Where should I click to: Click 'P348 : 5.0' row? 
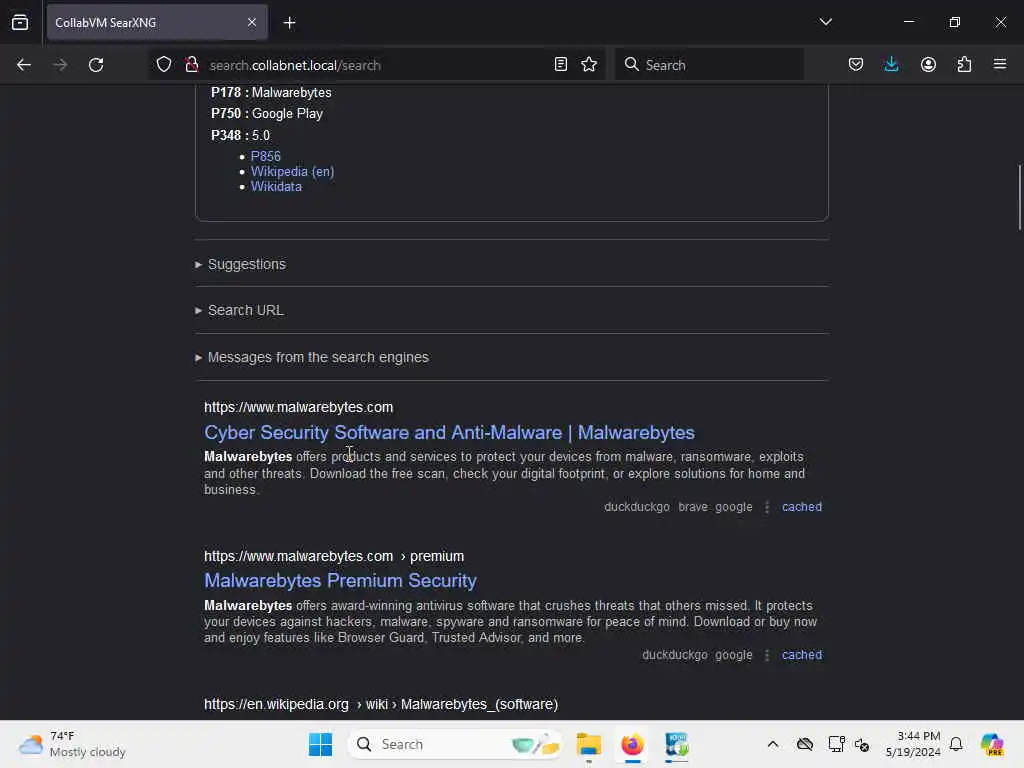(x=240, y=135)
